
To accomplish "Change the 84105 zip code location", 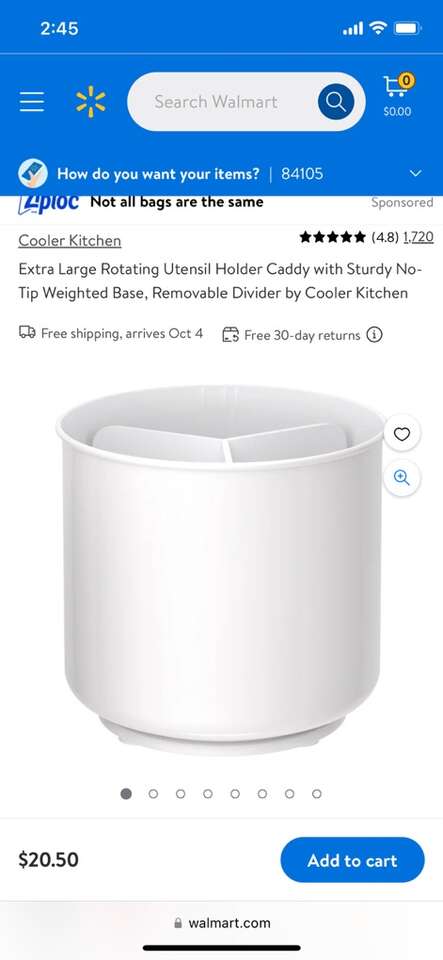I will coord(302,173).
